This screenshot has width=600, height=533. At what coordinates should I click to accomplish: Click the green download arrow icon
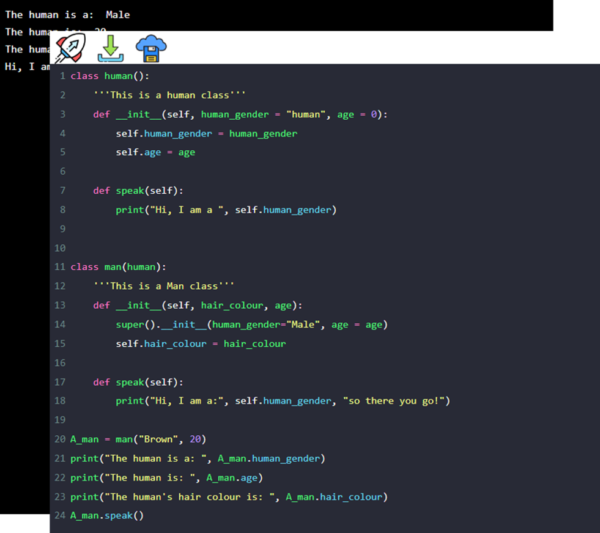[111, 49]
